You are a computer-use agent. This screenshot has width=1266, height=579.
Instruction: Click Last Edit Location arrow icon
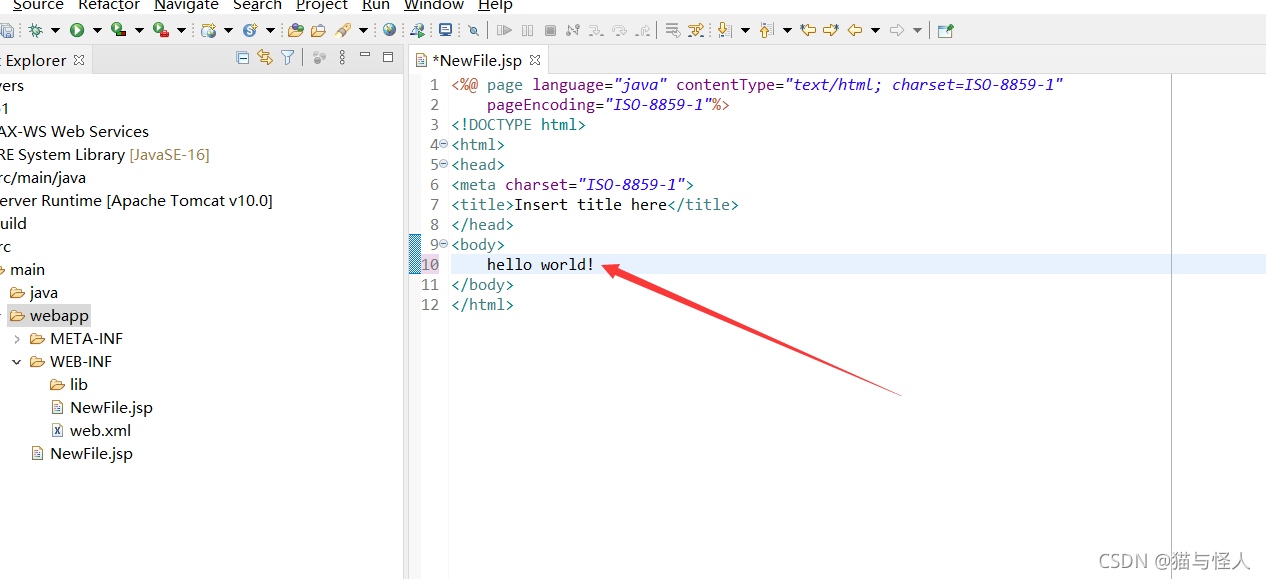(x=808, y=30)
